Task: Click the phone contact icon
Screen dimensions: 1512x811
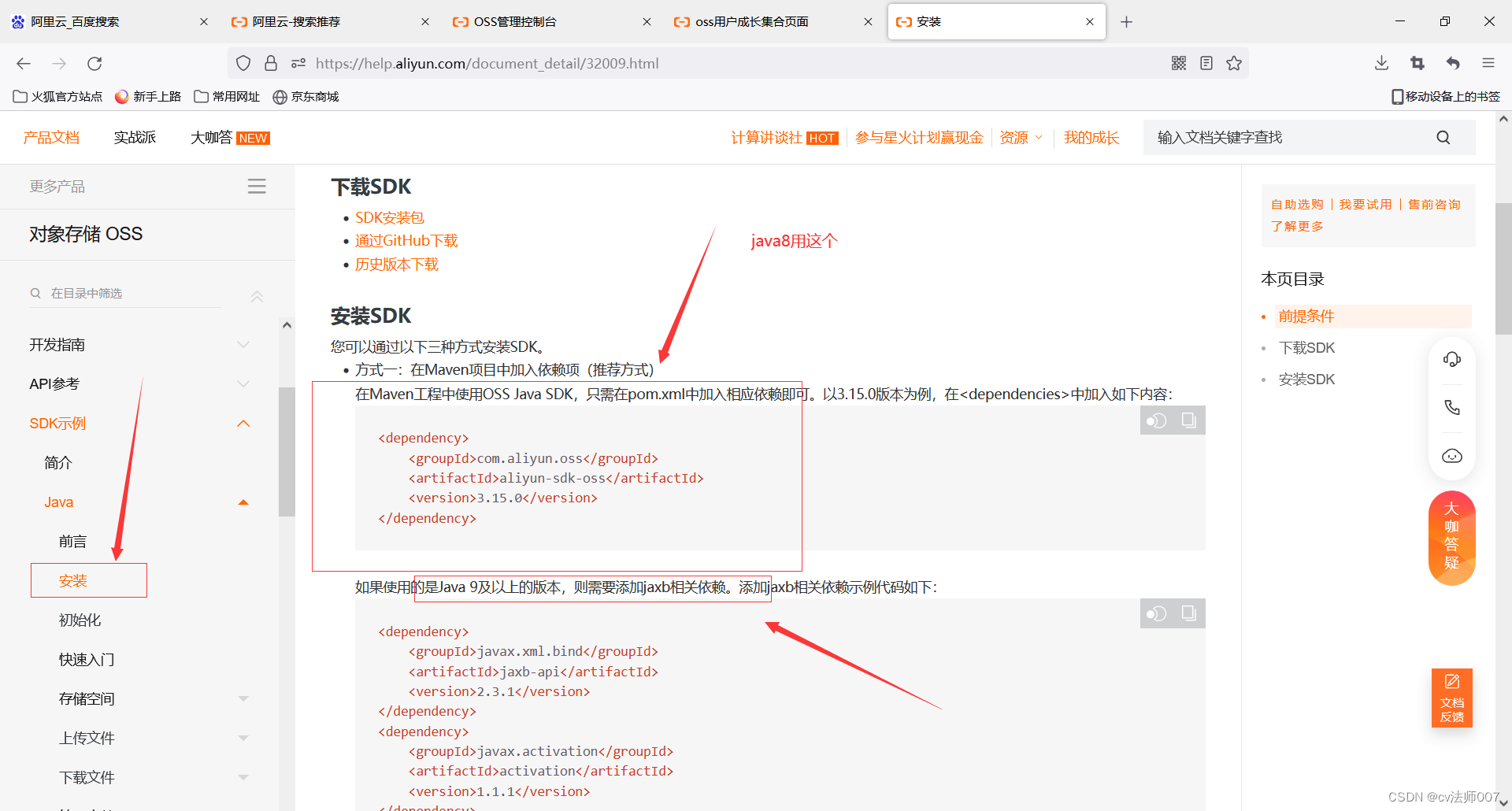Action: (x=1452, y=407)
